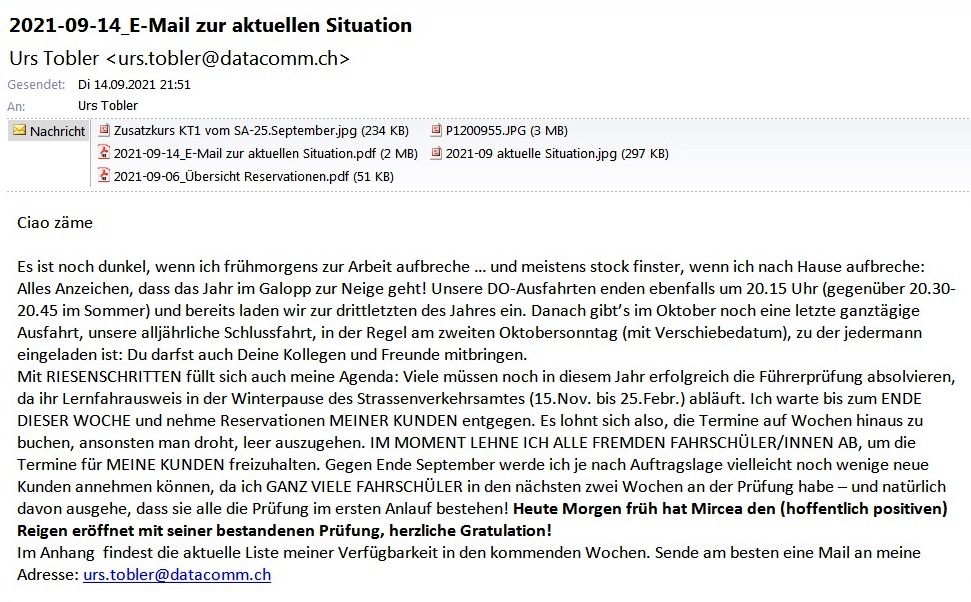
Task: Click recipient Urs Tobler in An field
Action: point(108,105)
